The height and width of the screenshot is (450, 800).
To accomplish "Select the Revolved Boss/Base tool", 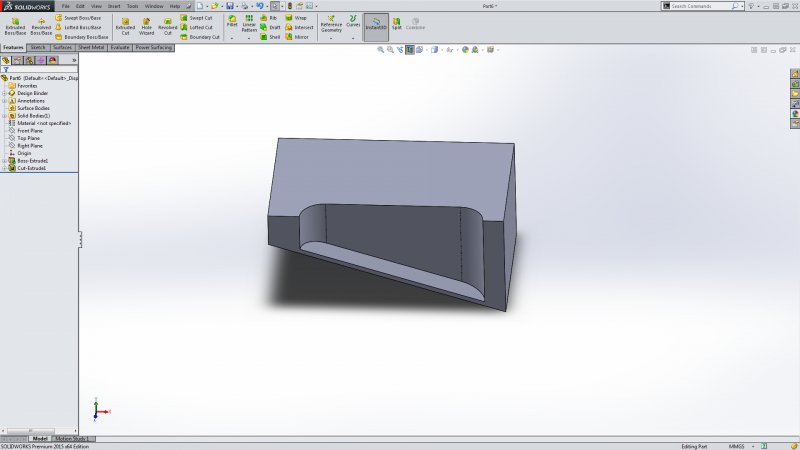I will 41,27.
